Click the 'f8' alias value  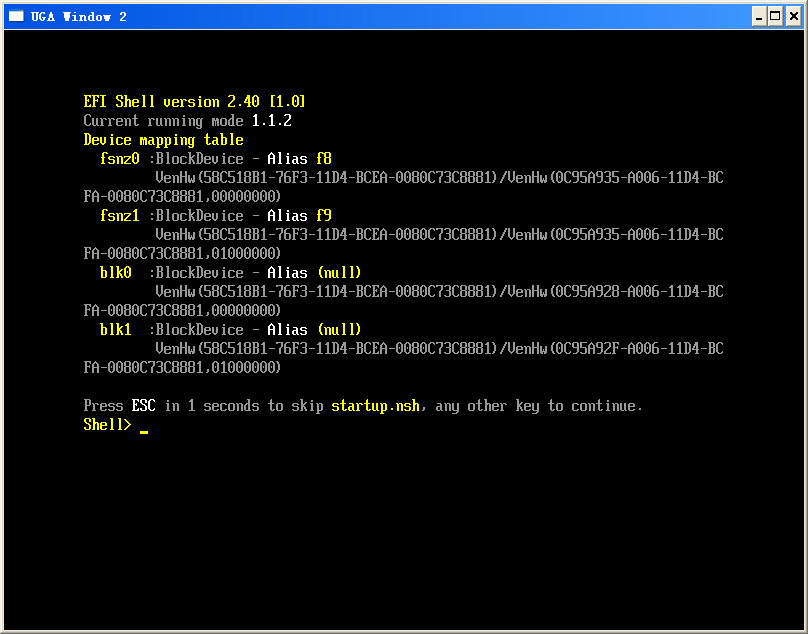[x=324, y=159]
